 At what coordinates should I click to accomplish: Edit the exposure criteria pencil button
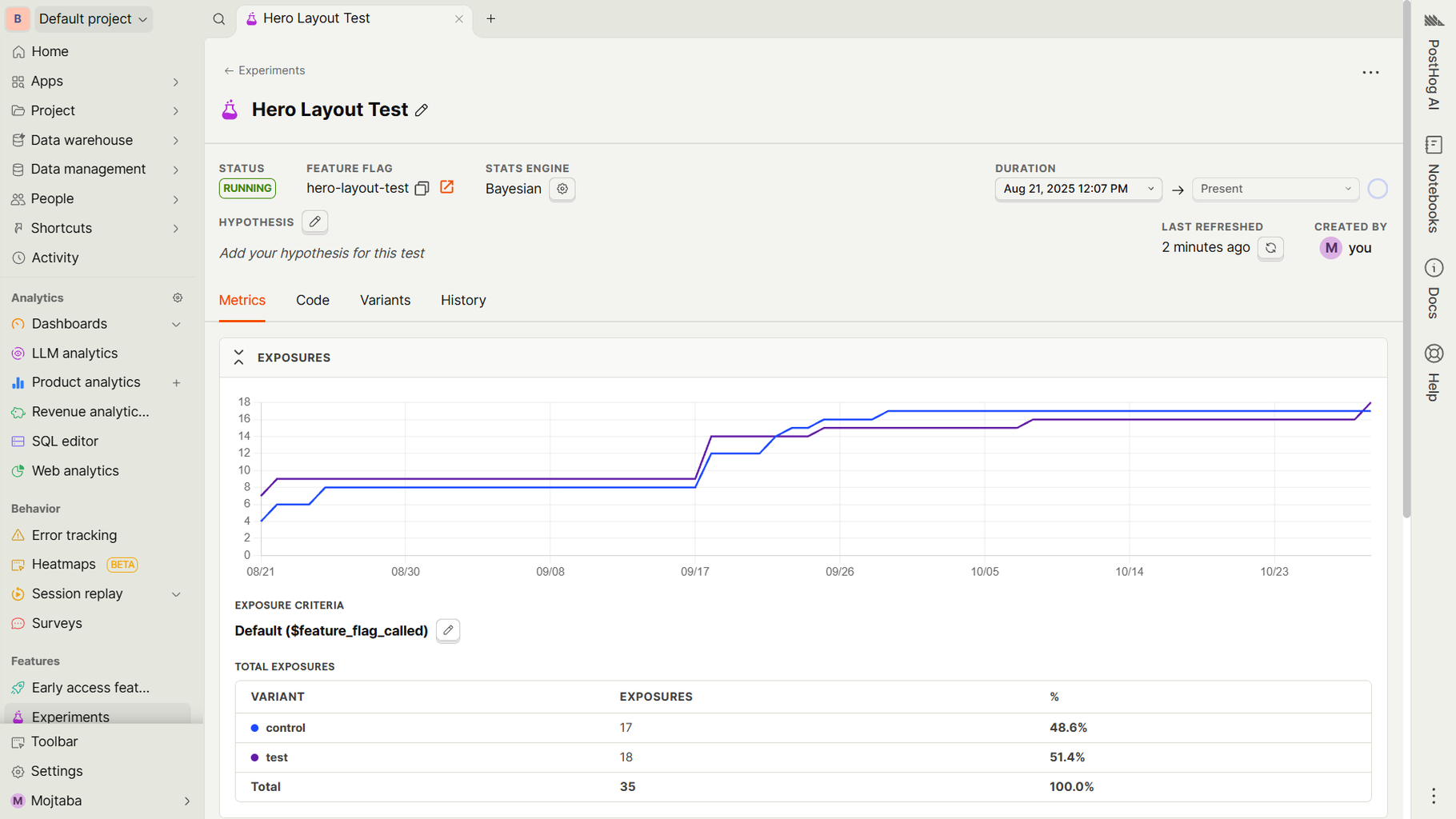click(x=448, y=630)
